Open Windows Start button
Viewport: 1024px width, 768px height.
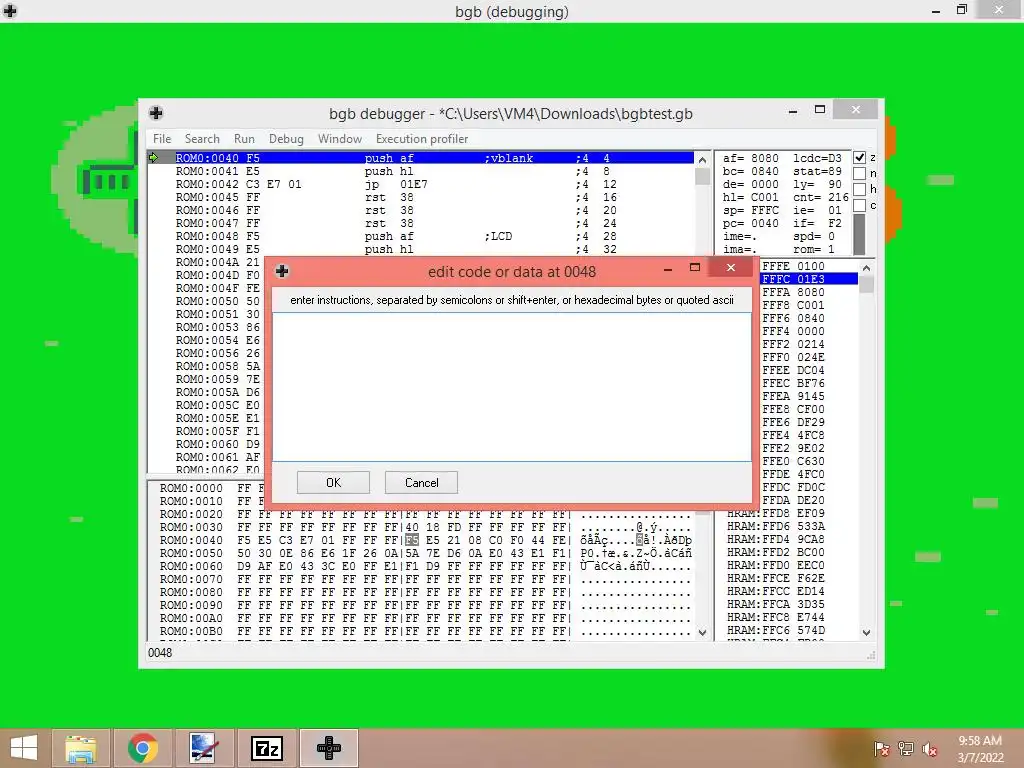click(x=24, y=748)
